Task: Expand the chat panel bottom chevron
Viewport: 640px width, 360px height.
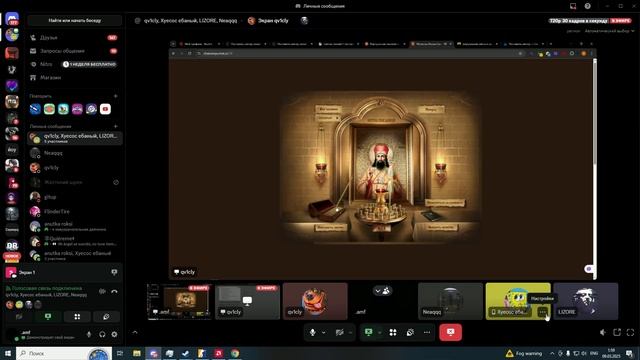Action: click(x=135, y=332)
